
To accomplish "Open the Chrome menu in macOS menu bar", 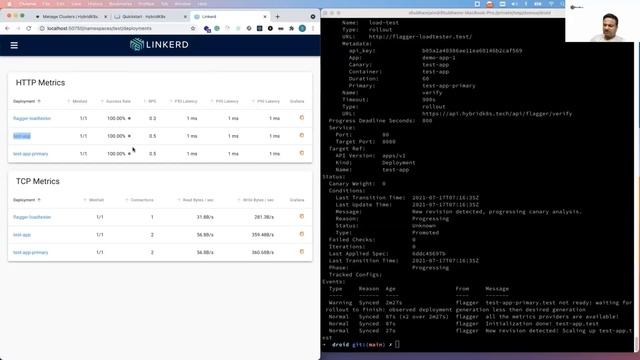I will (28, 4).
